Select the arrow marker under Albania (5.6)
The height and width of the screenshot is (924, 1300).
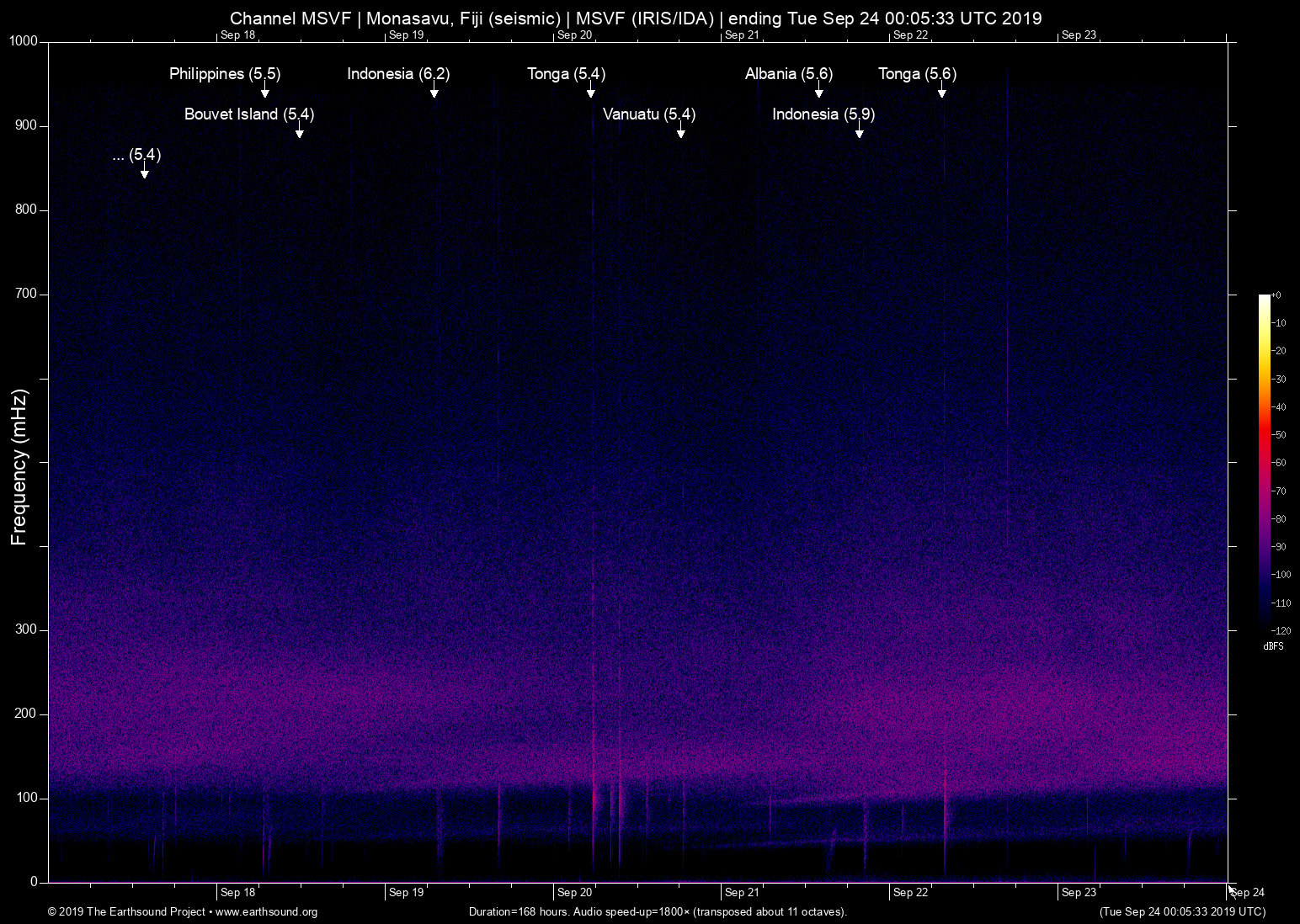click(x=818, y=92)
